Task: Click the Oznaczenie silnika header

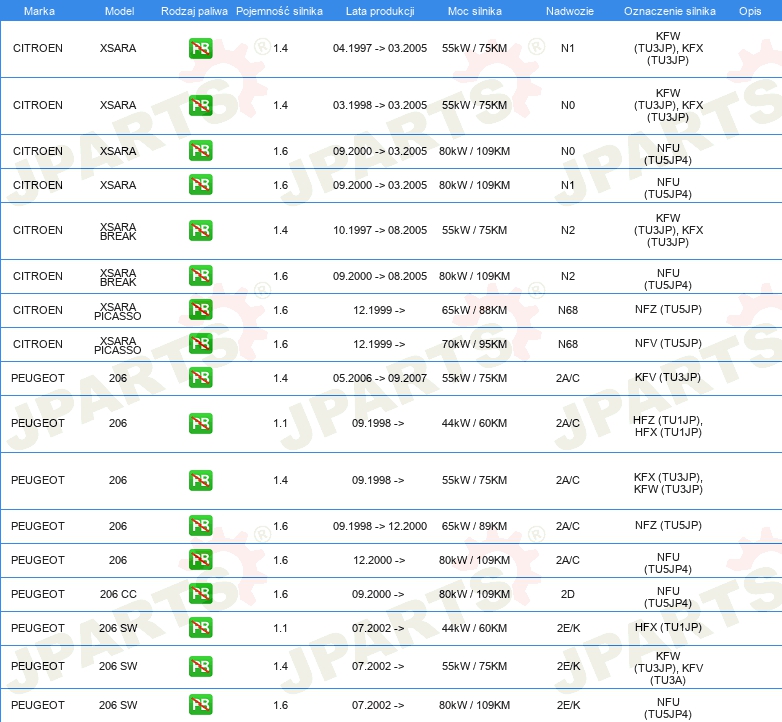Action: (x=669, y=11)
